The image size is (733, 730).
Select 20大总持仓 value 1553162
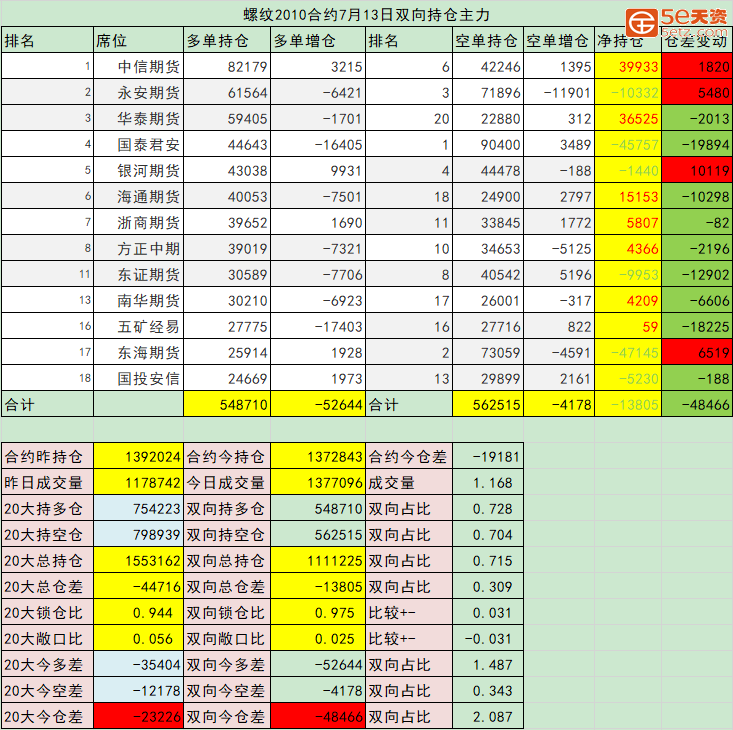point(138,560)
